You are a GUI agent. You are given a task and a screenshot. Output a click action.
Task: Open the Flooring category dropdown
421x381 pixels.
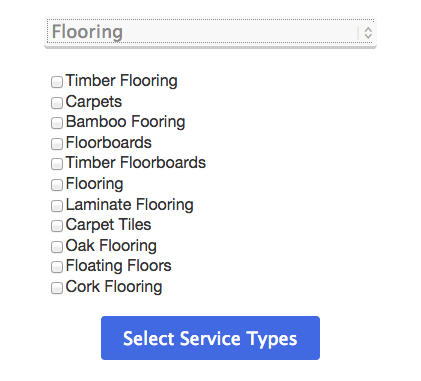pos(210,32)
